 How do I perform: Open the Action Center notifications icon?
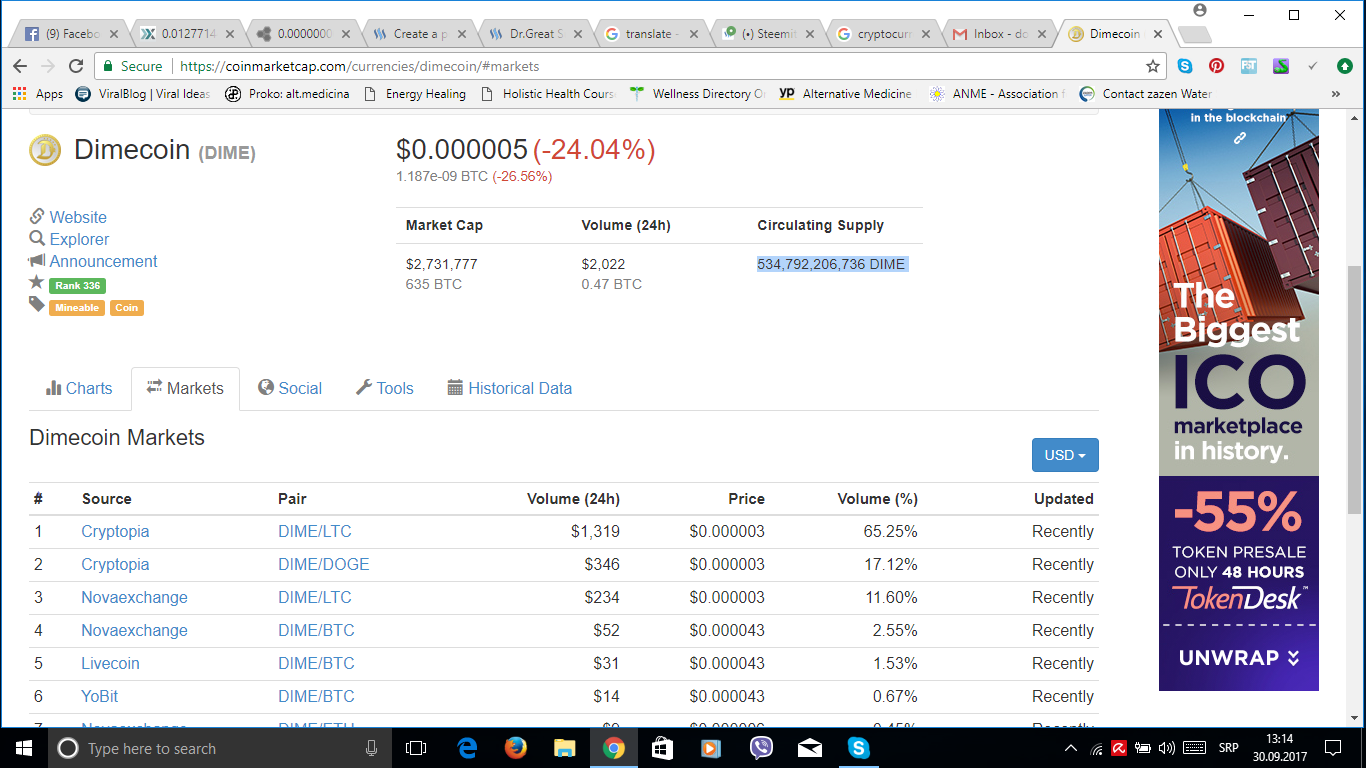[1332, 748]
